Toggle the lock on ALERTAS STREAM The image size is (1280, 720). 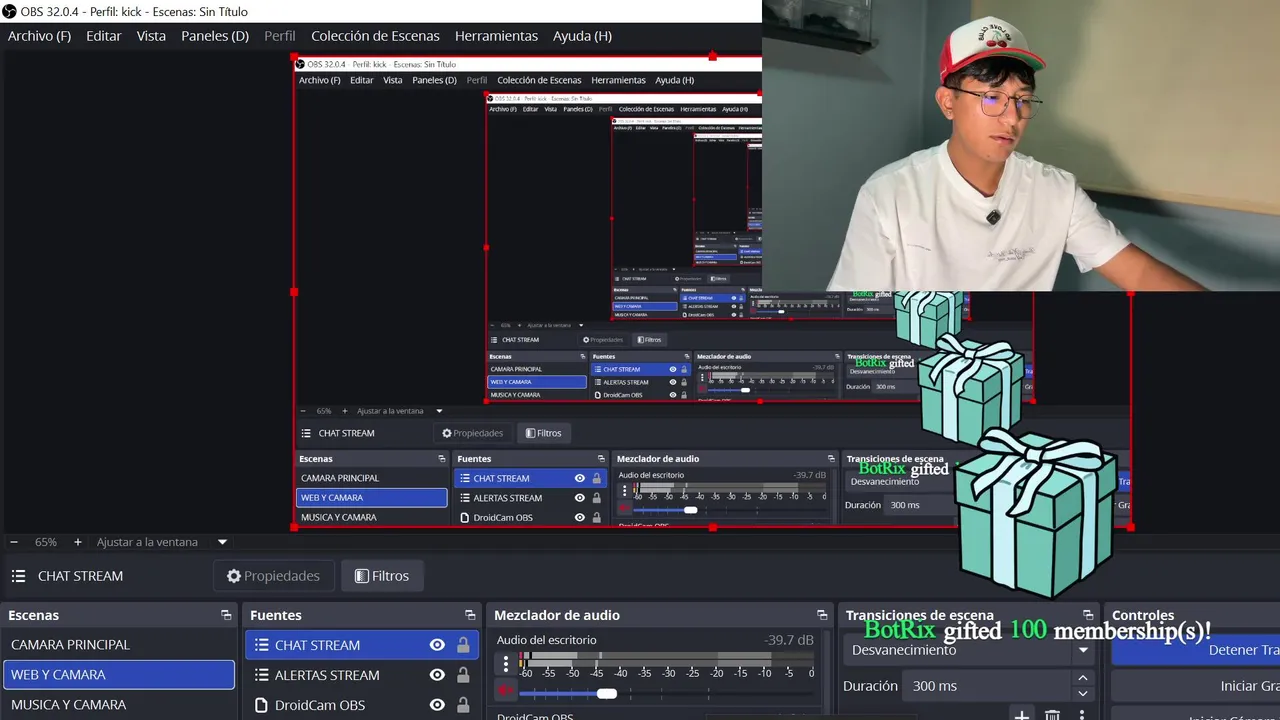coord(463,675)
